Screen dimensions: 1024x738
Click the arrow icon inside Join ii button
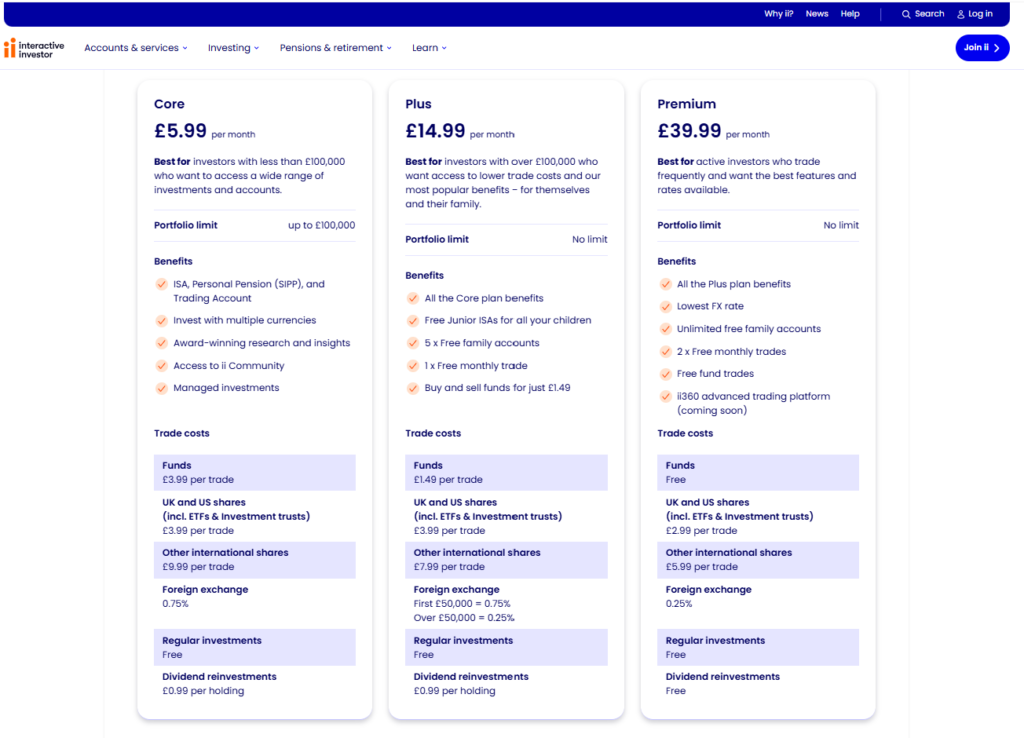996,47
